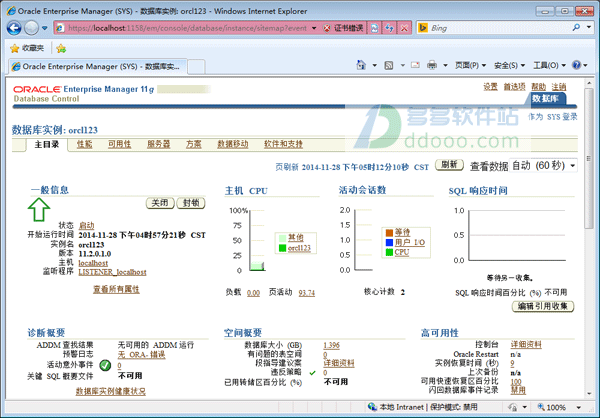Click the add to favorites bar star icon

click(x=61, y=48)
